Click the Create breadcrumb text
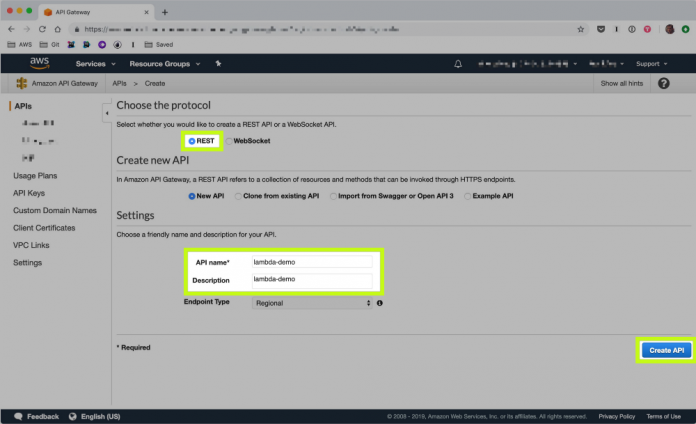 click(x=154, y=83)
